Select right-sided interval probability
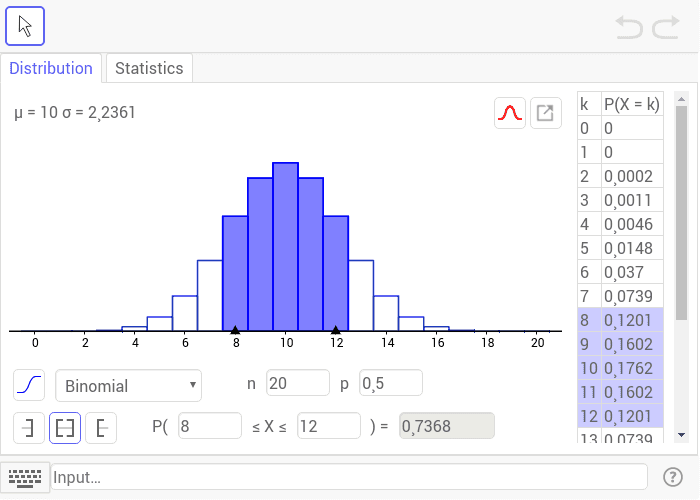The height and width of the screenshot is (500, 700). [101, 428]
